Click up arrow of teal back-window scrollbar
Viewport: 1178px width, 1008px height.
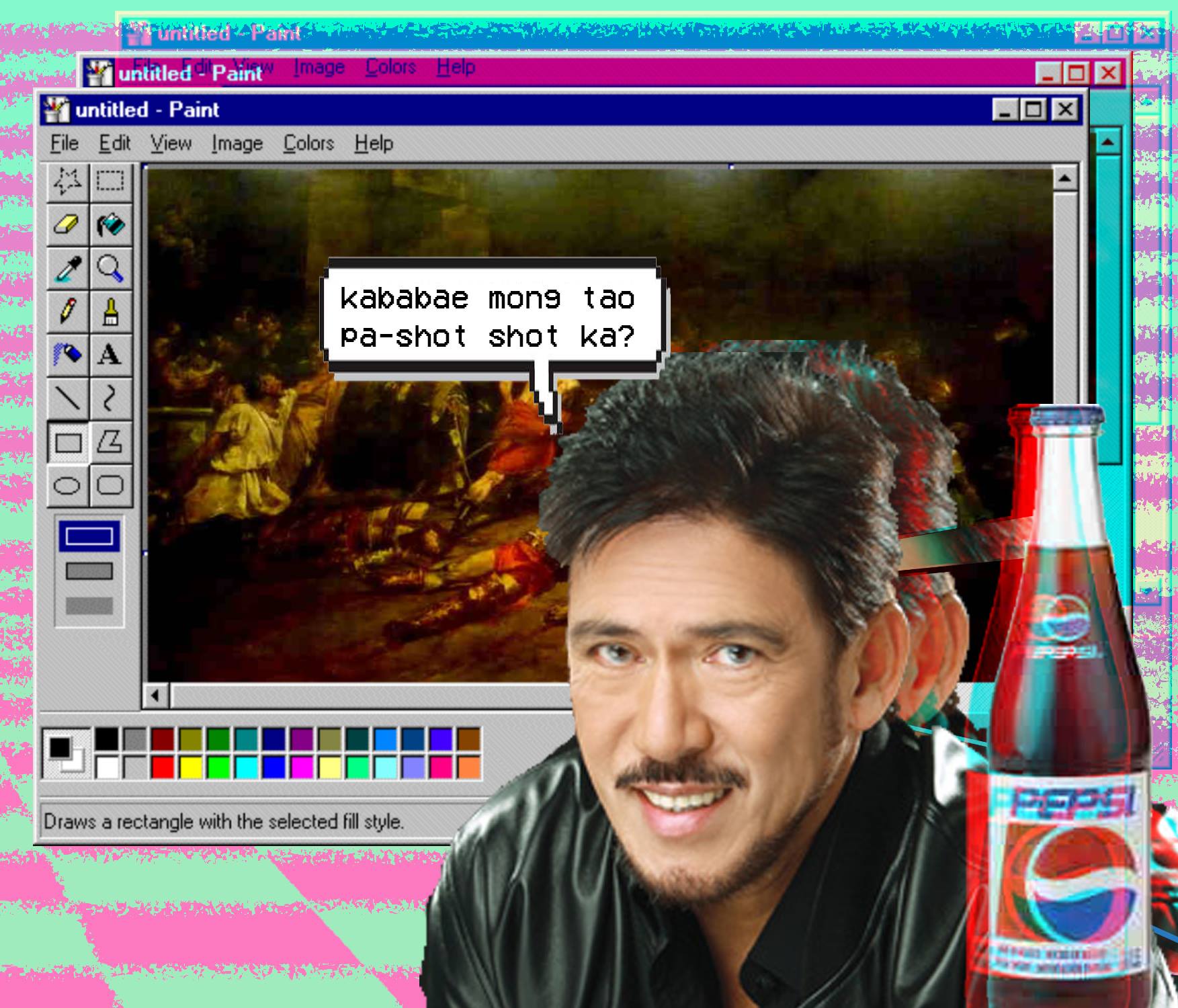1107,142
